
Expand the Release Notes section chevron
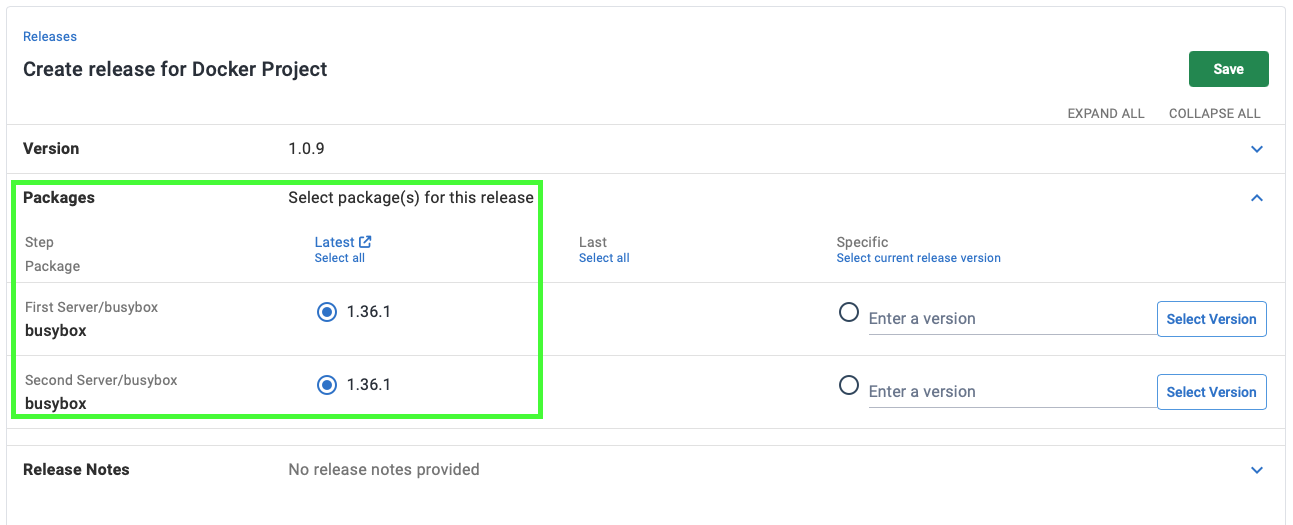[1257, 470]
